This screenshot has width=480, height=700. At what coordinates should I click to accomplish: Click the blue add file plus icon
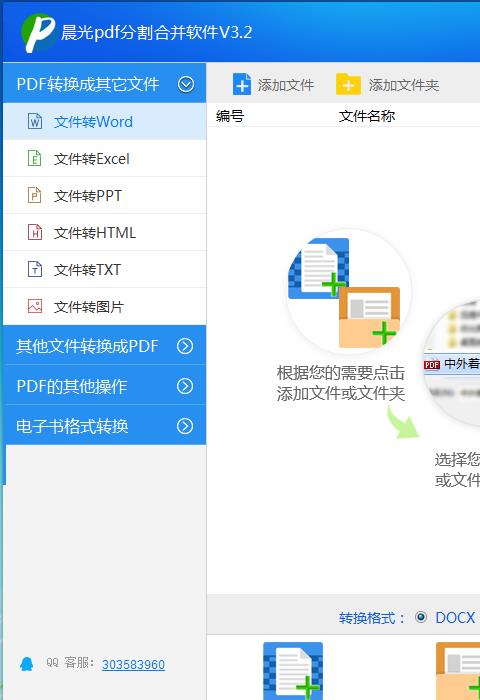click(242, 84)
